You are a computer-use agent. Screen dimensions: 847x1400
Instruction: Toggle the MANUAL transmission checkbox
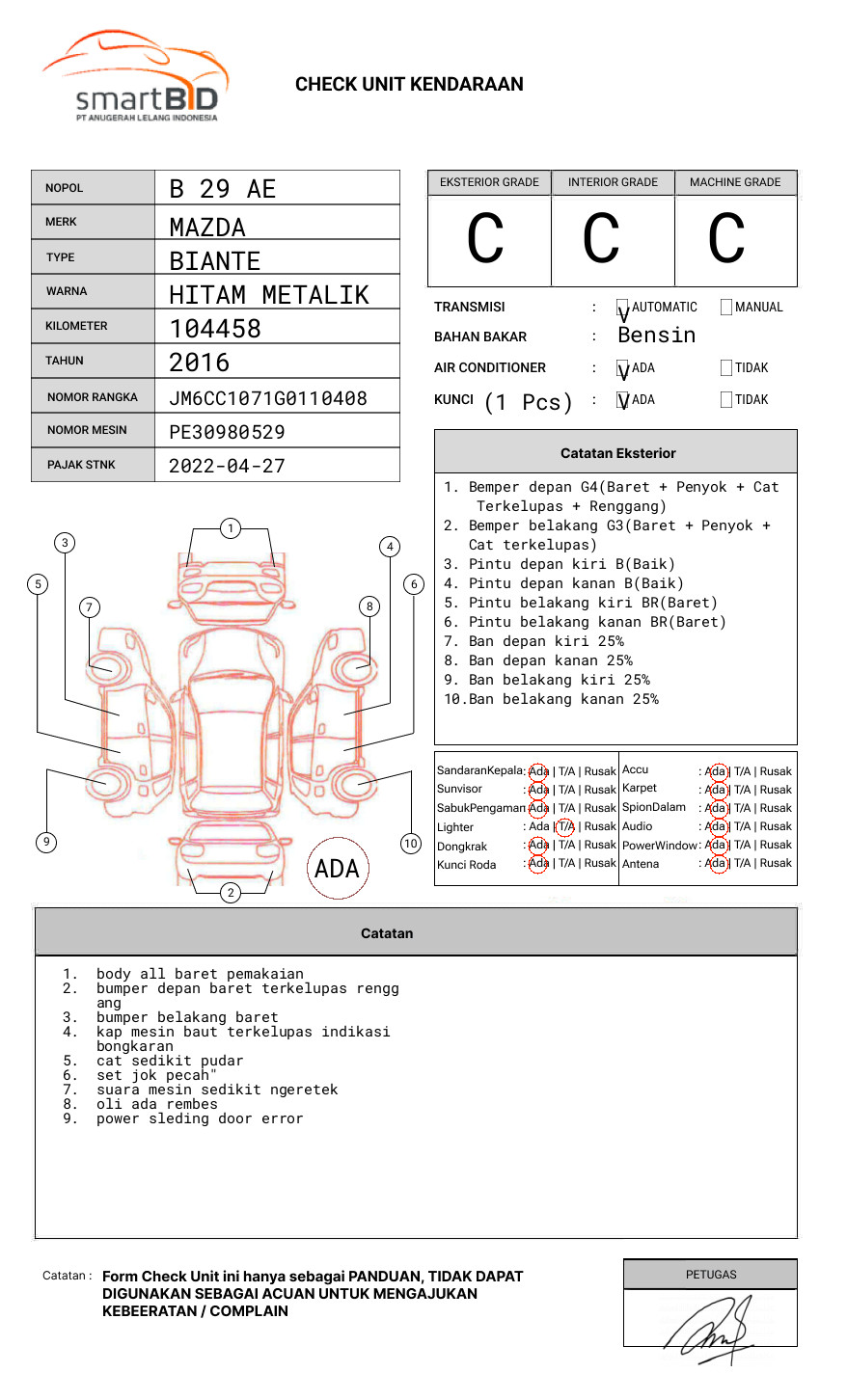click(726, 307)
